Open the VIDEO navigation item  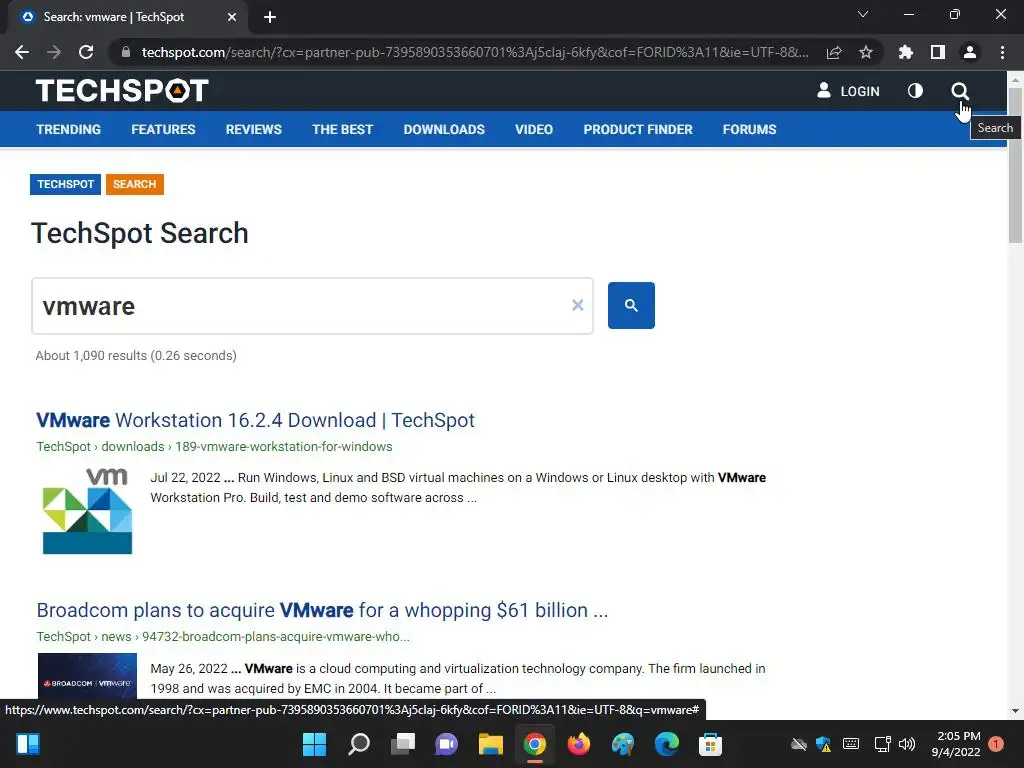pyautogui.click(x=534, y=129)
